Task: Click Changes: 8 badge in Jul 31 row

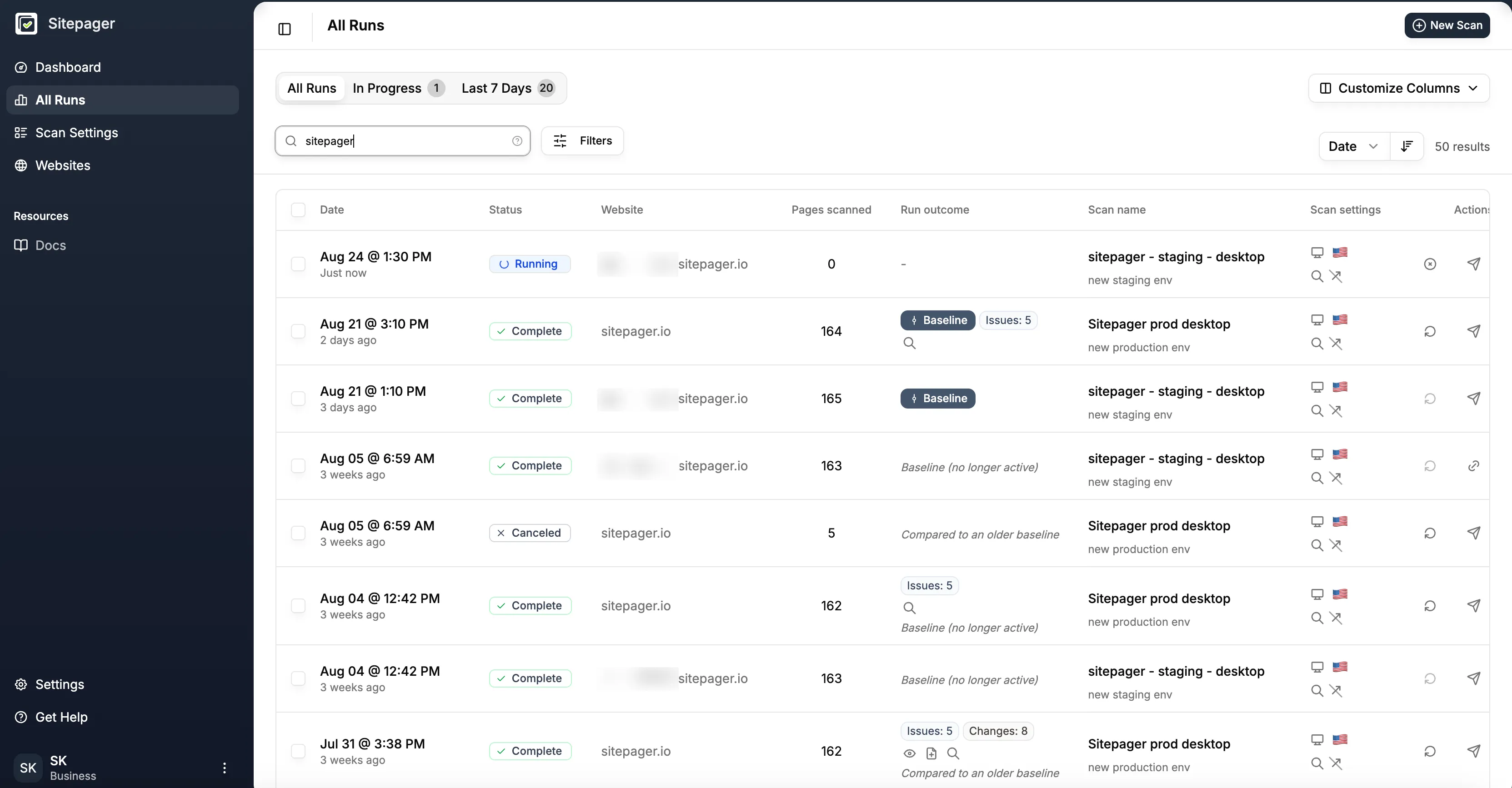Action: 998,731
